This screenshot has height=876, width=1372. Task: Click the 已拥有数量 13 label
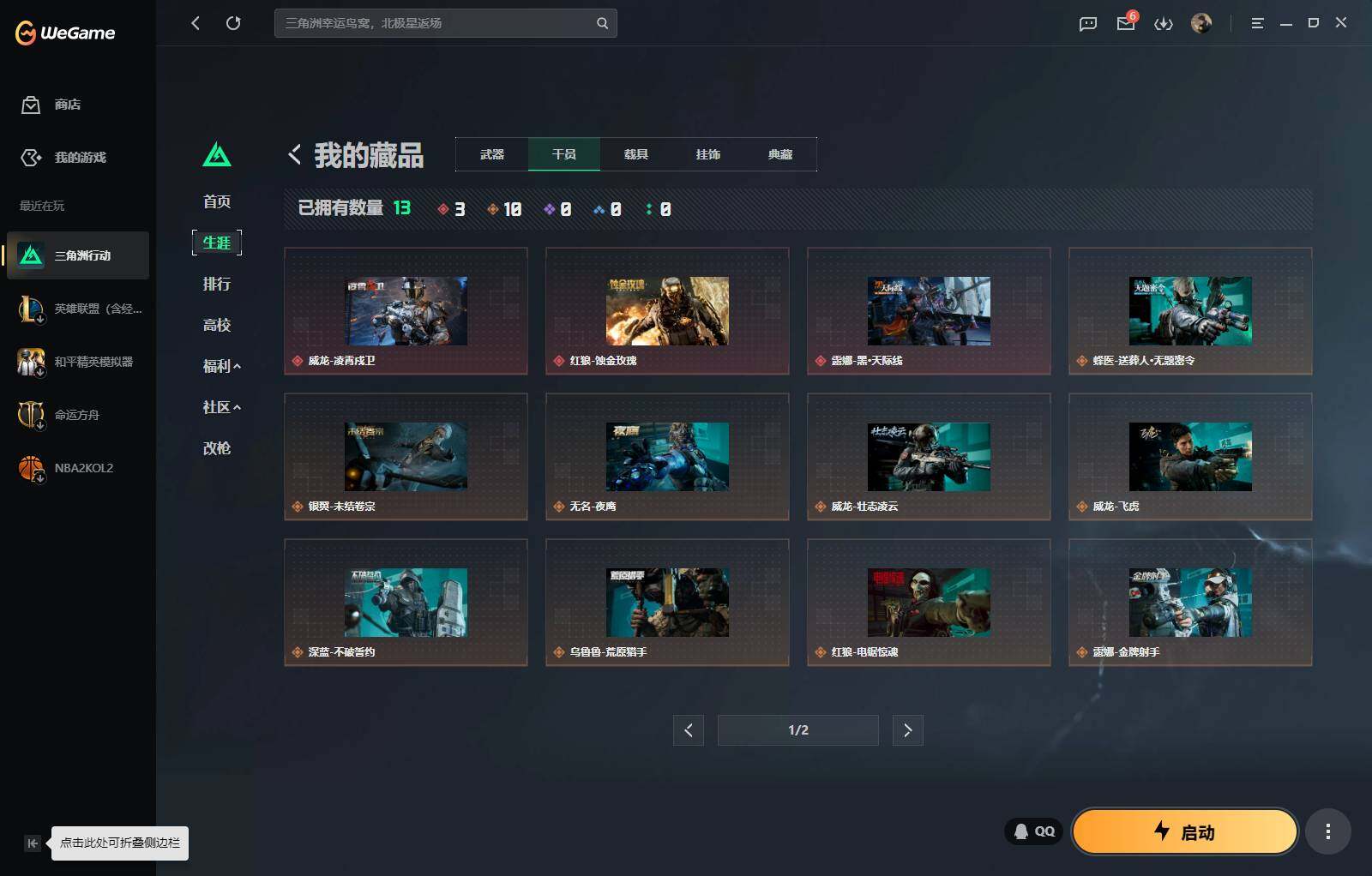(354, 208)
